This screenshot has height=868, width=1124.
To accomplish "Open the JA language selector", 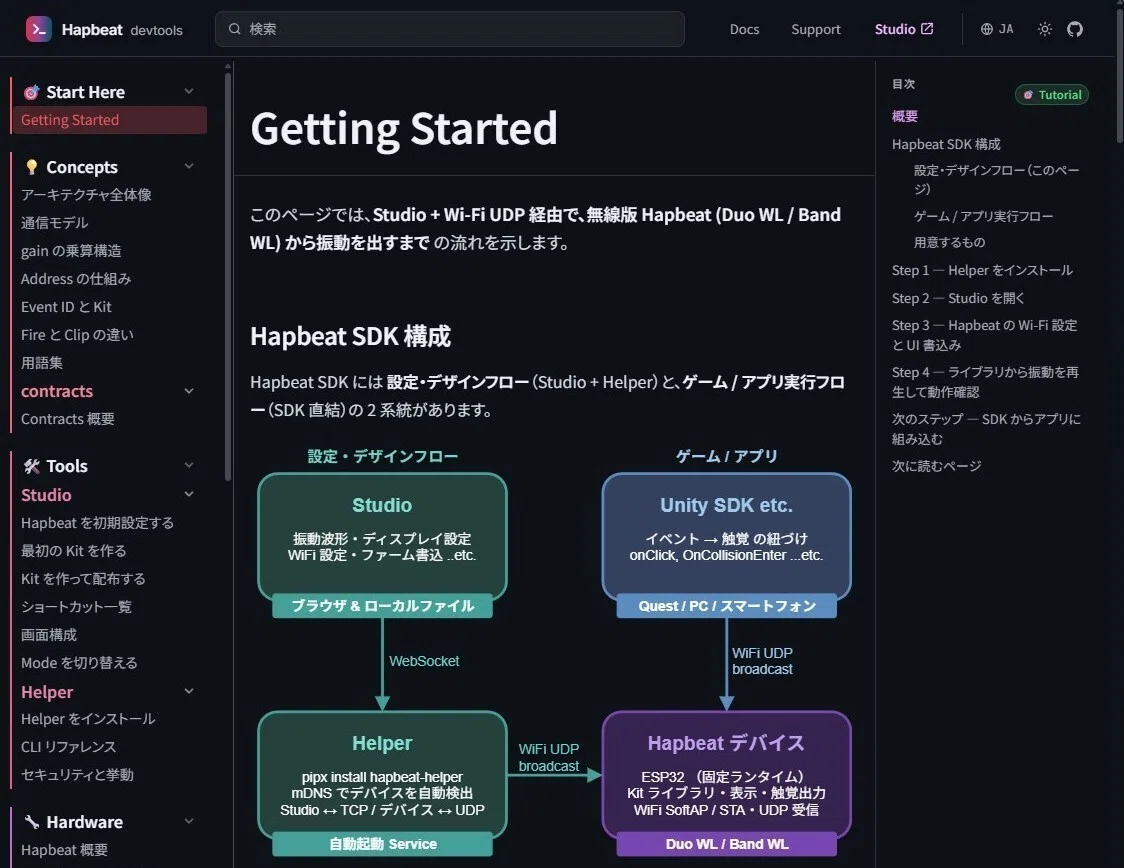I will click(x=997, y=29).
